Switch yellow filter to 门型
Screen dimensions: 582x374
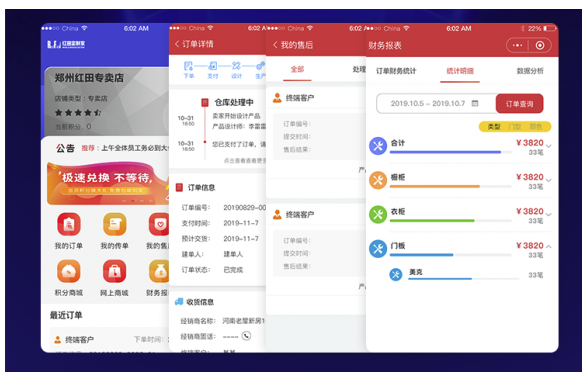click(515, 127)
